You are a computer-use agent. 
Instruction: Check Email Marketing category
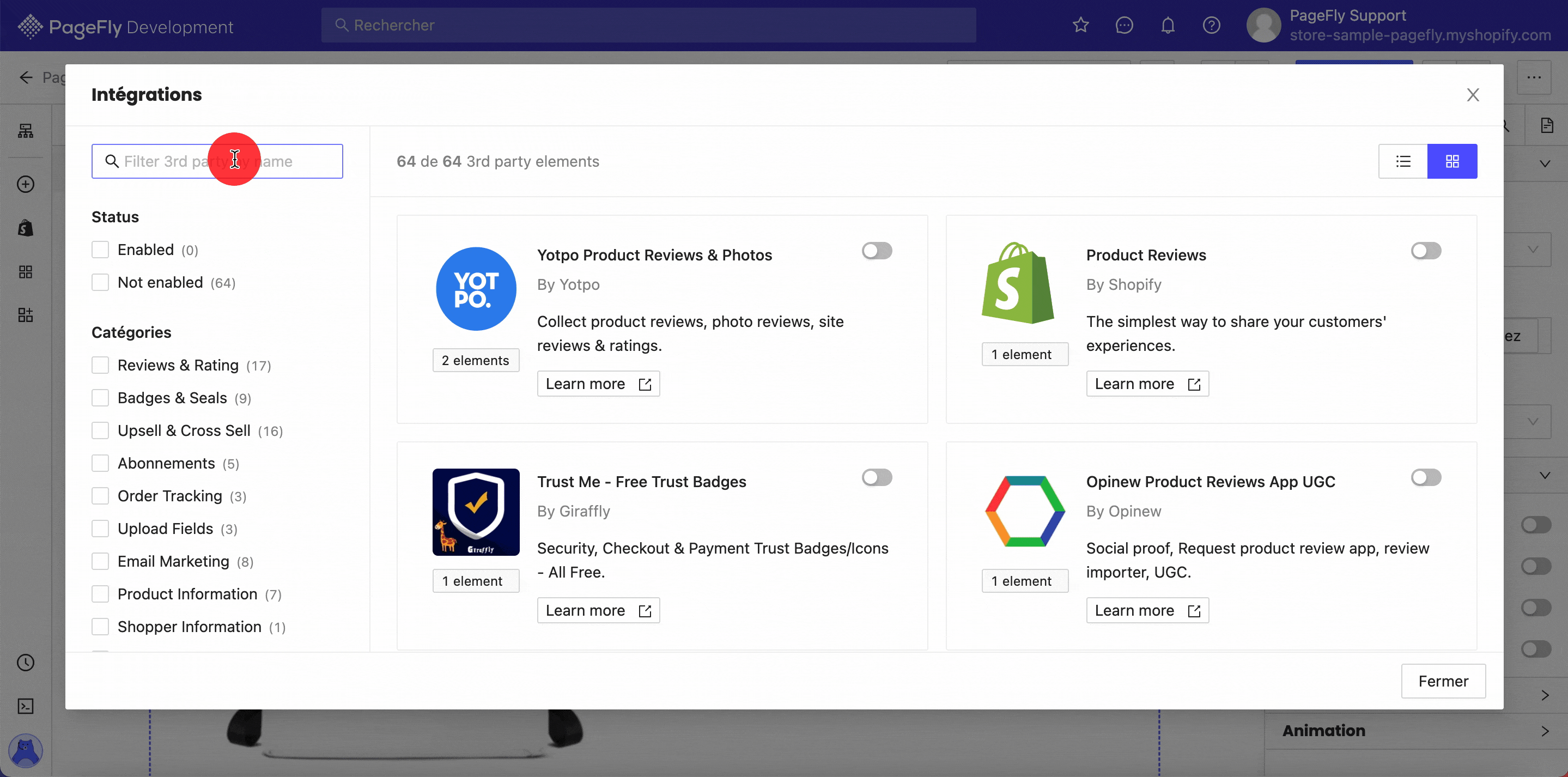(x=100, y=561)
